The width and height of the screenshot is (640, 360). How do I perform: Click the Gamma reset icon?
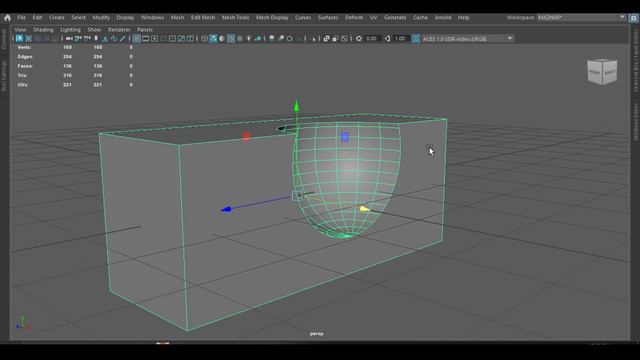point(387,38)
